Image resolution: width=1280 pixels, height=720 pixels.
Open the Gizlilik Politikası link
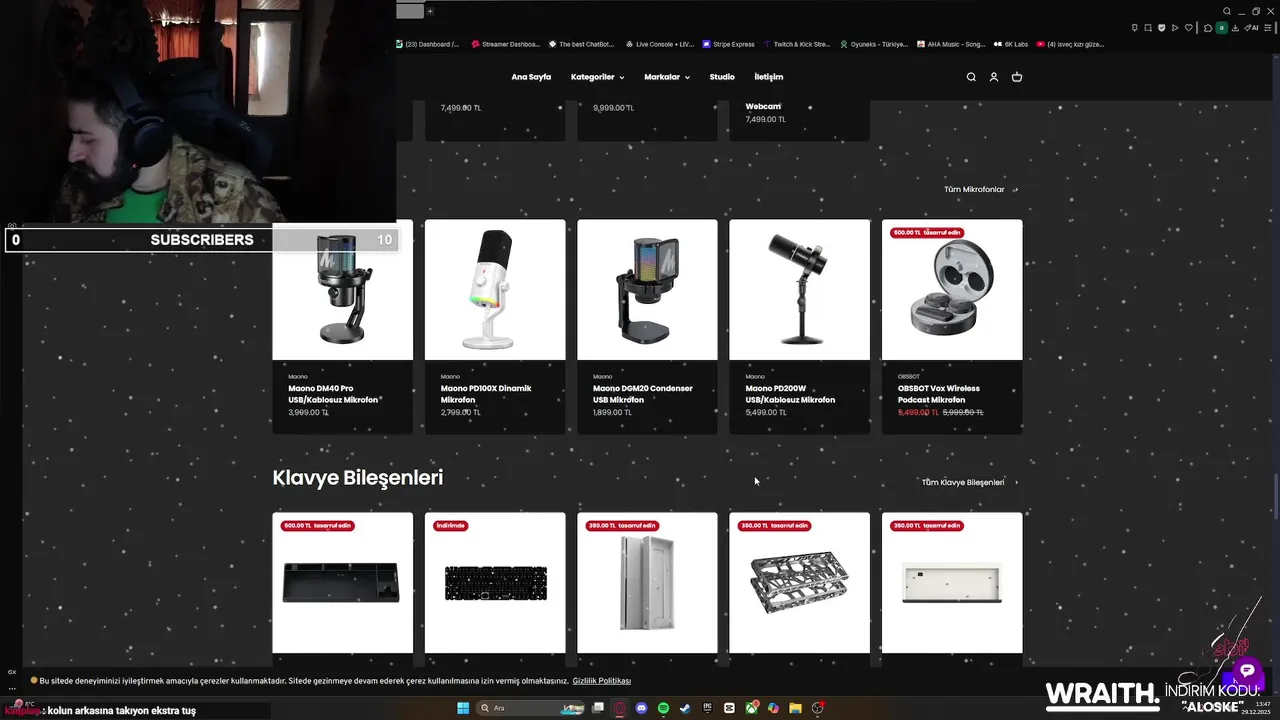[x=601, y=681]
